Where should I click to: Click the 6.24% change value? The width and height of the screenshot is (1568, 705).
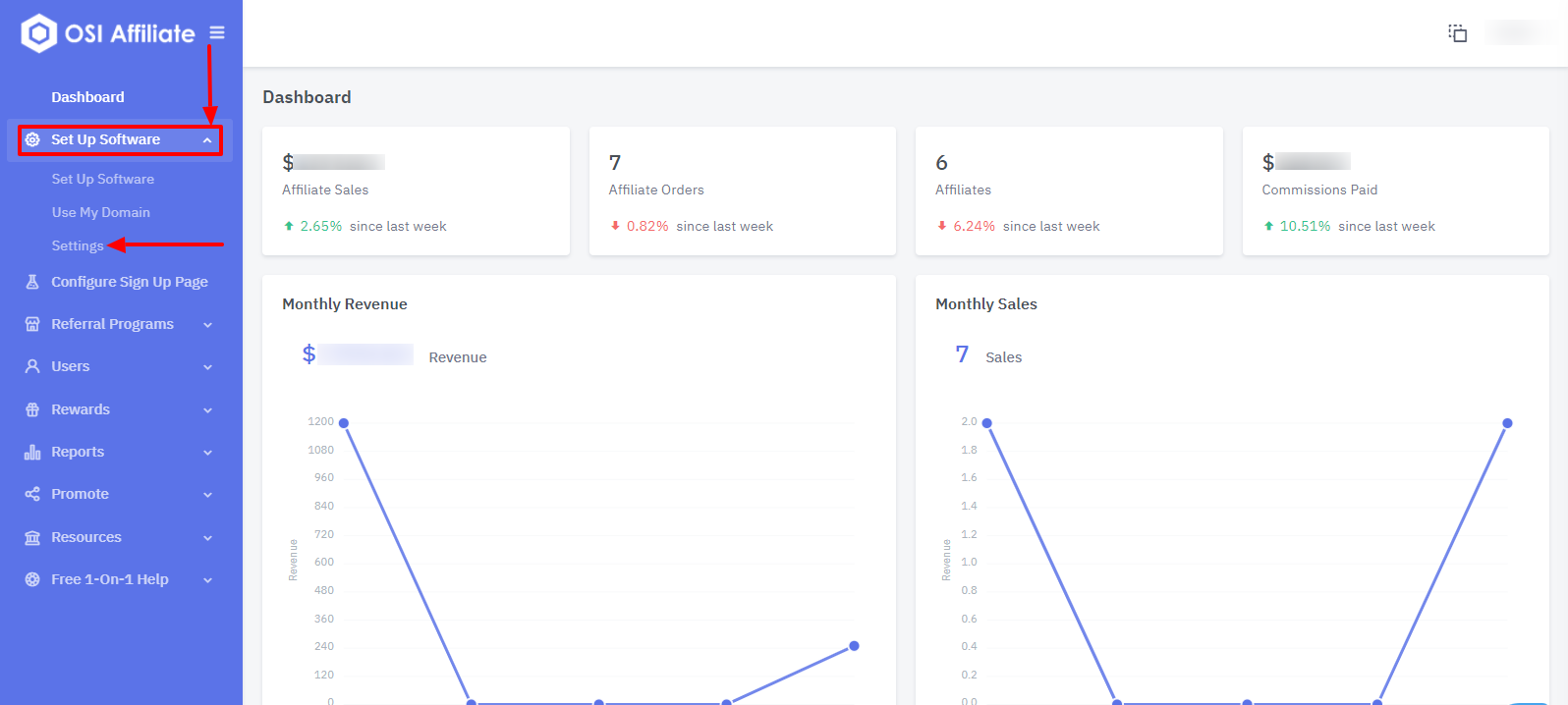[x=974, y=226]
